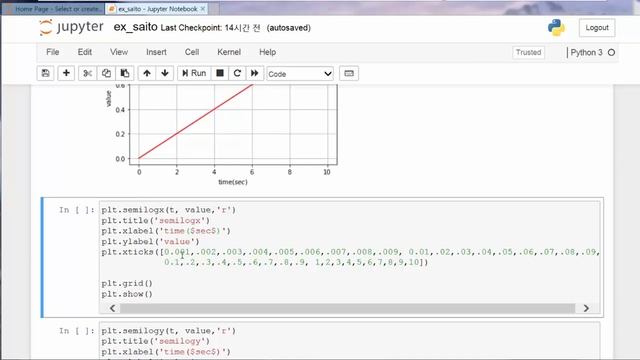Open the Insert menu
Image resolution: width=640 pixels, height=360 pixels.
pyautogui.click(x=156, y=52)
